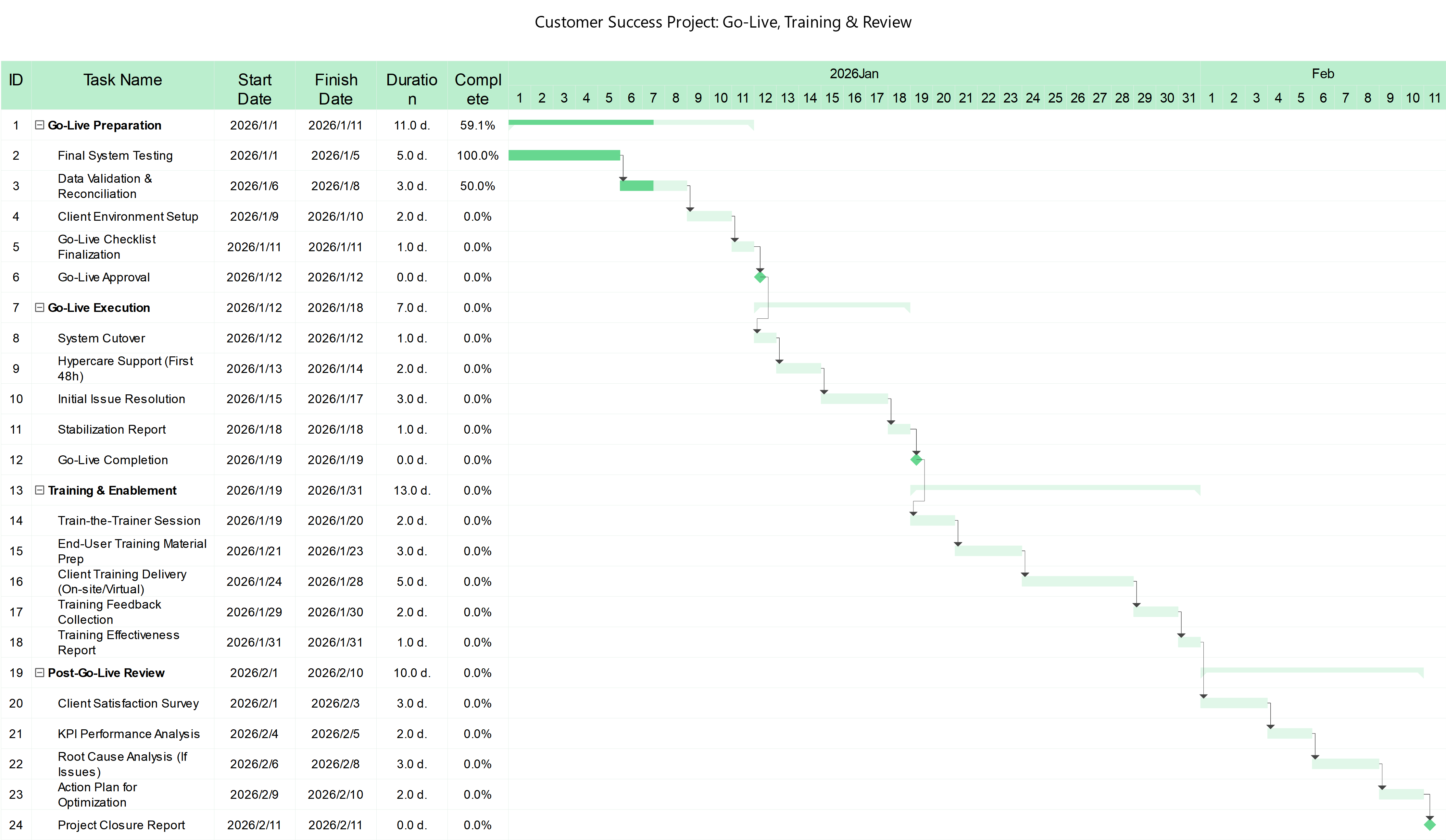Screen dimensions: 1446x840
Task: Click the Go-Live Completion milestone diamond
Action: pos(916,460)
